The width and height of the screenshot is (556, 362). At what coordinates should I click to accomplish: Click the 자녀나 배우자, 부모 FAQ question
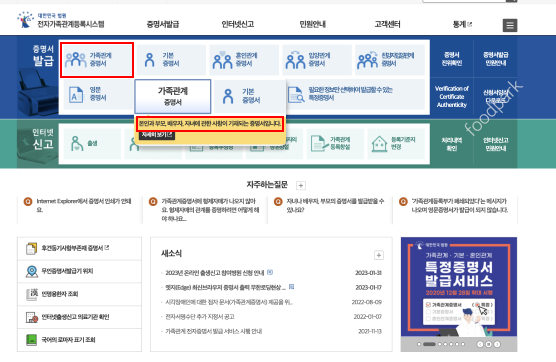(335, 205)
